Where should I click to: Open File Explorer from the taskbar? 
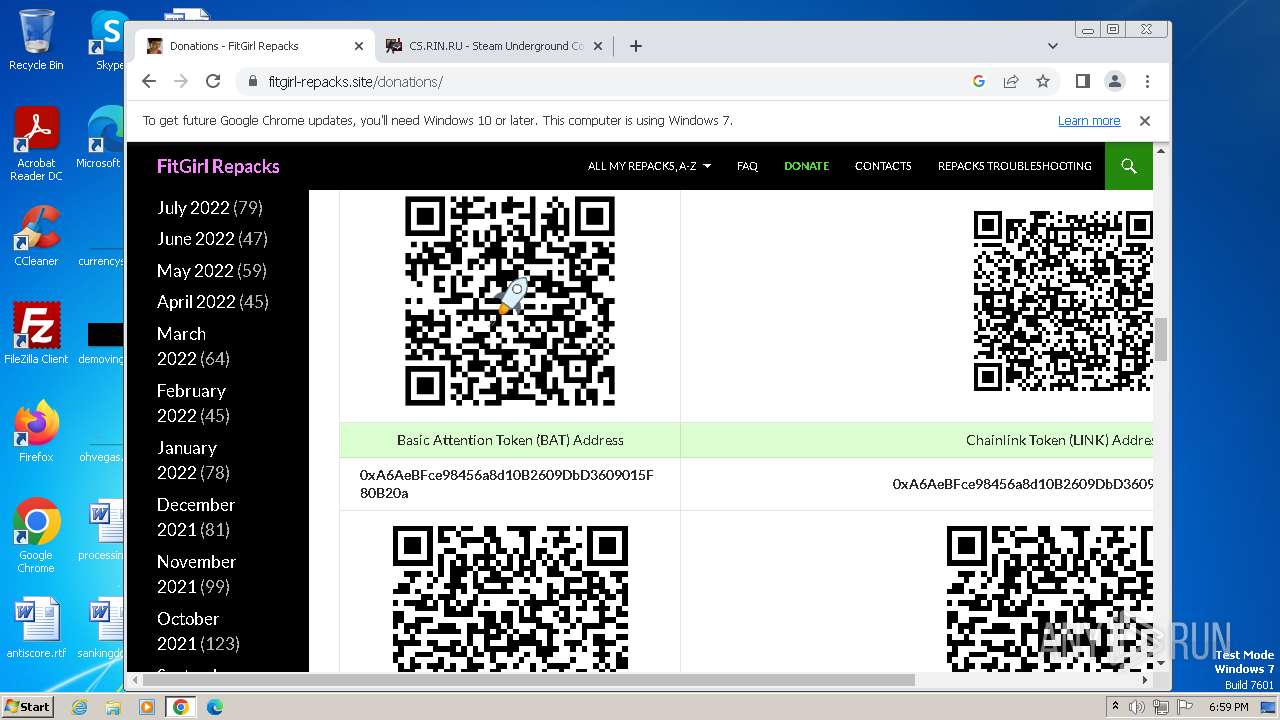click(113, 707)
